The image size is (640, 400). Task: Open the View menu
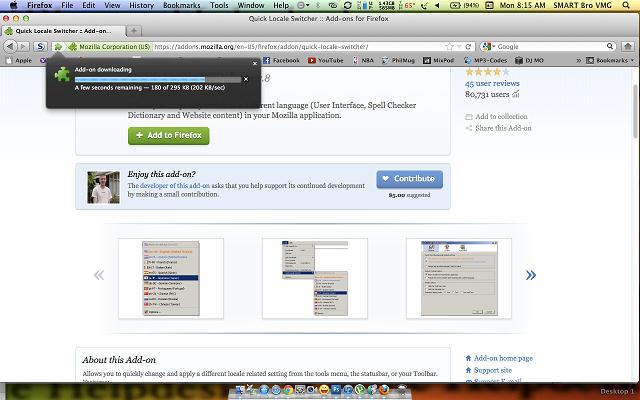click(x=112, y=5)
